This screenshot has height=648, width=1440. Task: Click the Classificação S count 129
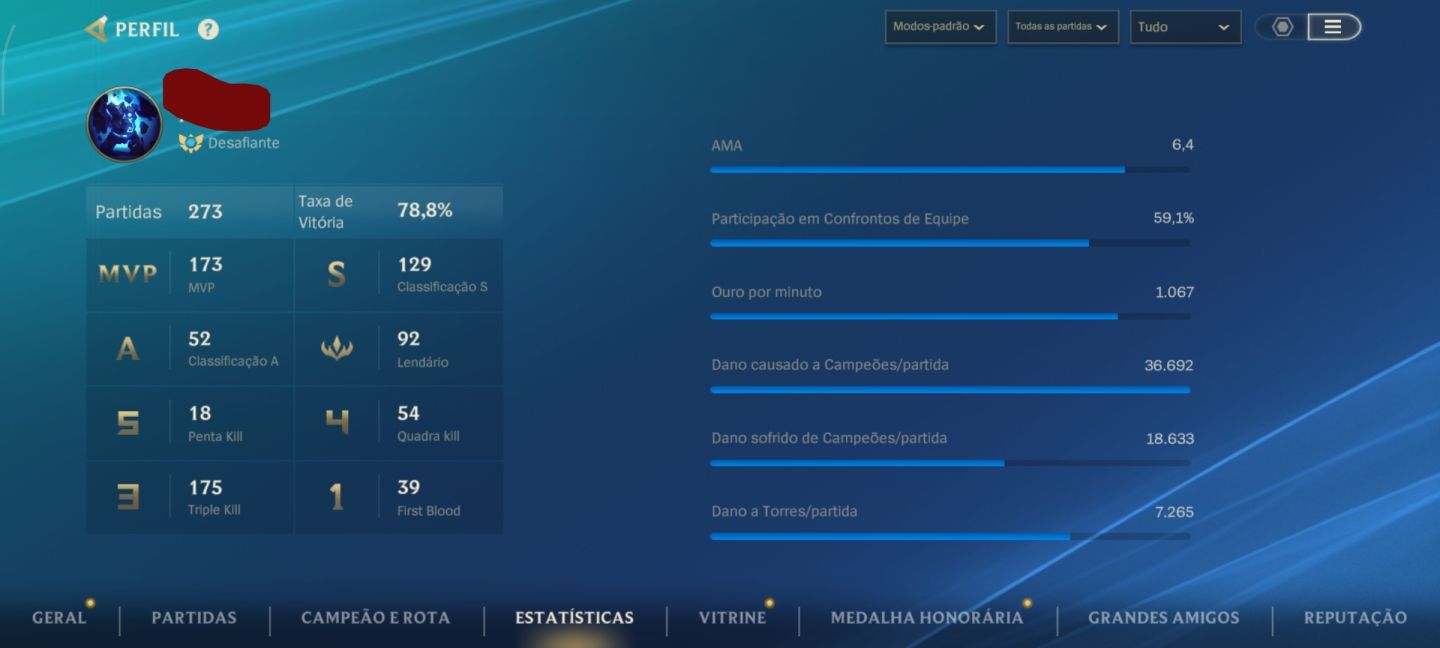point(414,265)
